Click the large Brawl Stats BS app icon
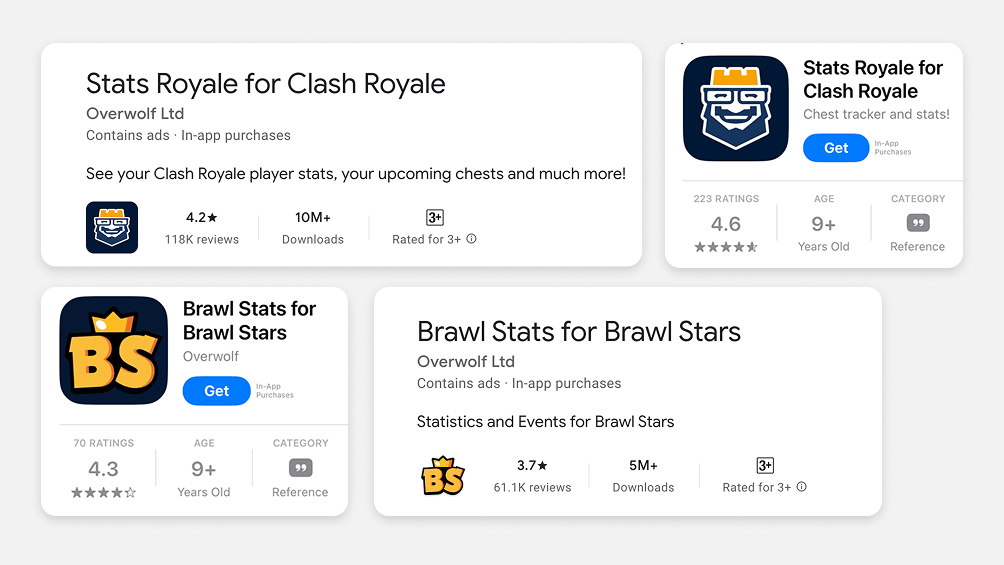The width and height of the screenshot is (1004, 565). [x=113, y=350]
